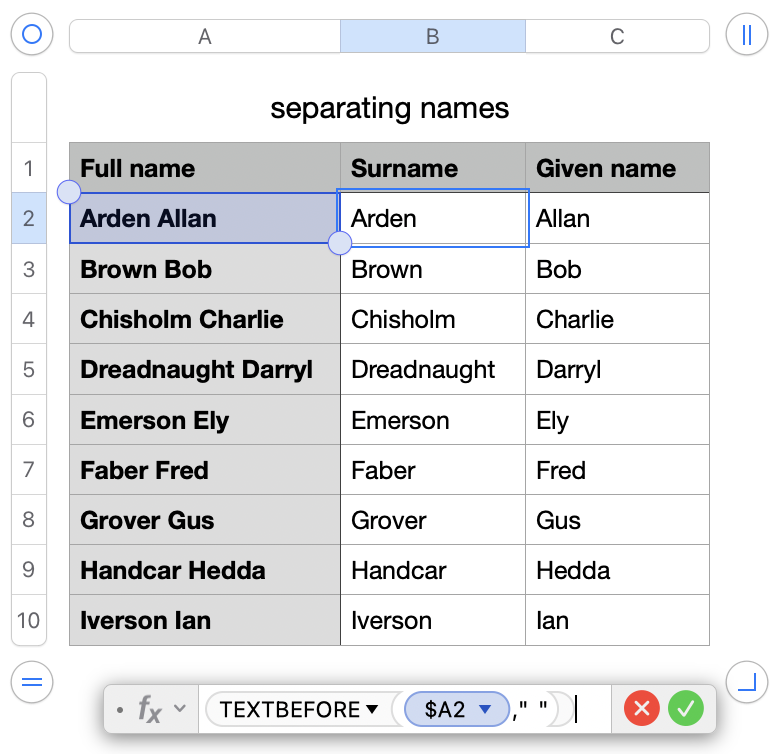Click the red cancel formula button
This screenshot has width=776, height=754.
[642, 710]
